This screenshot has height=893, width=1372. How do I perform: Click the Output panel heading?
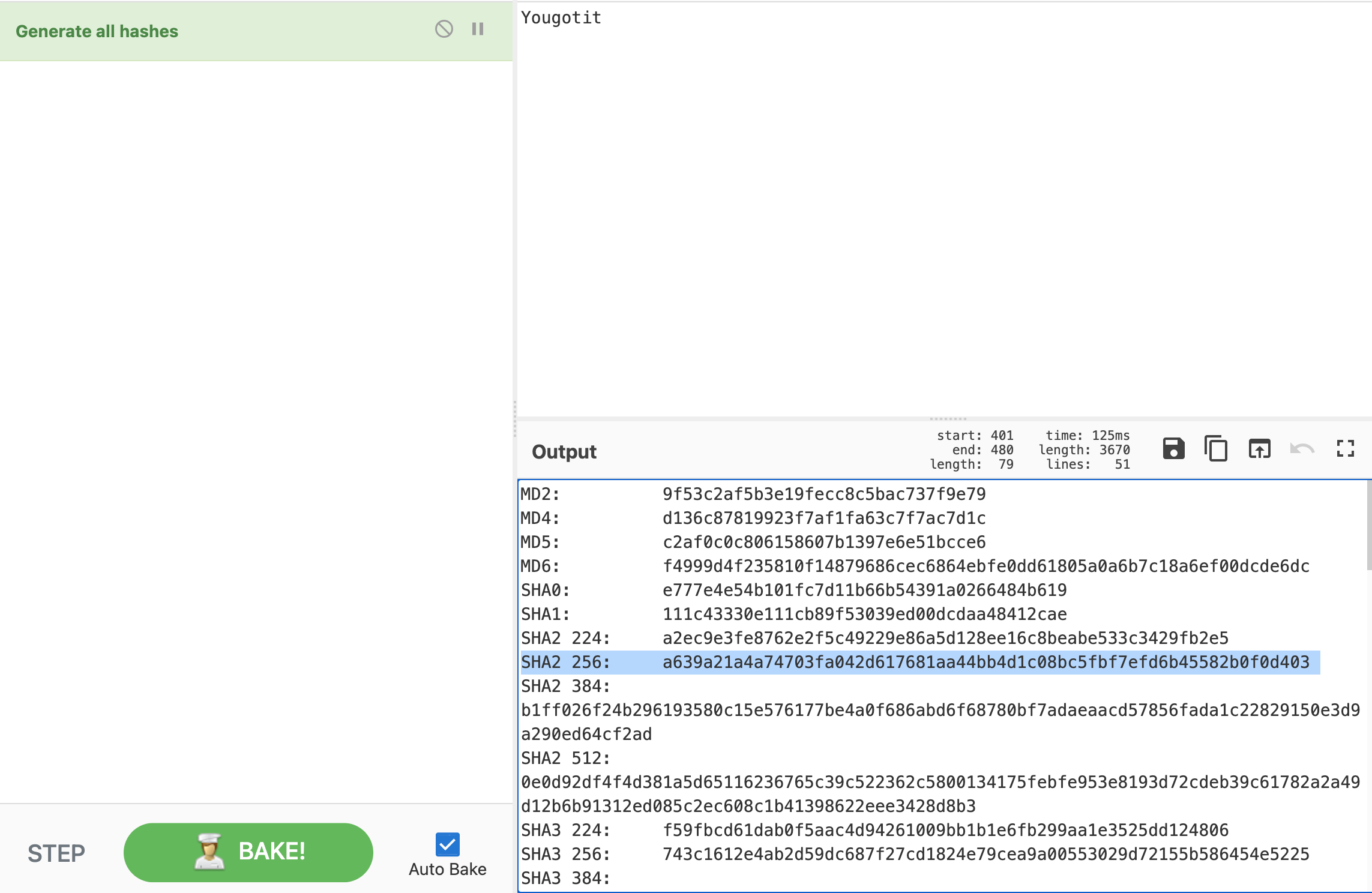[564, 452]
